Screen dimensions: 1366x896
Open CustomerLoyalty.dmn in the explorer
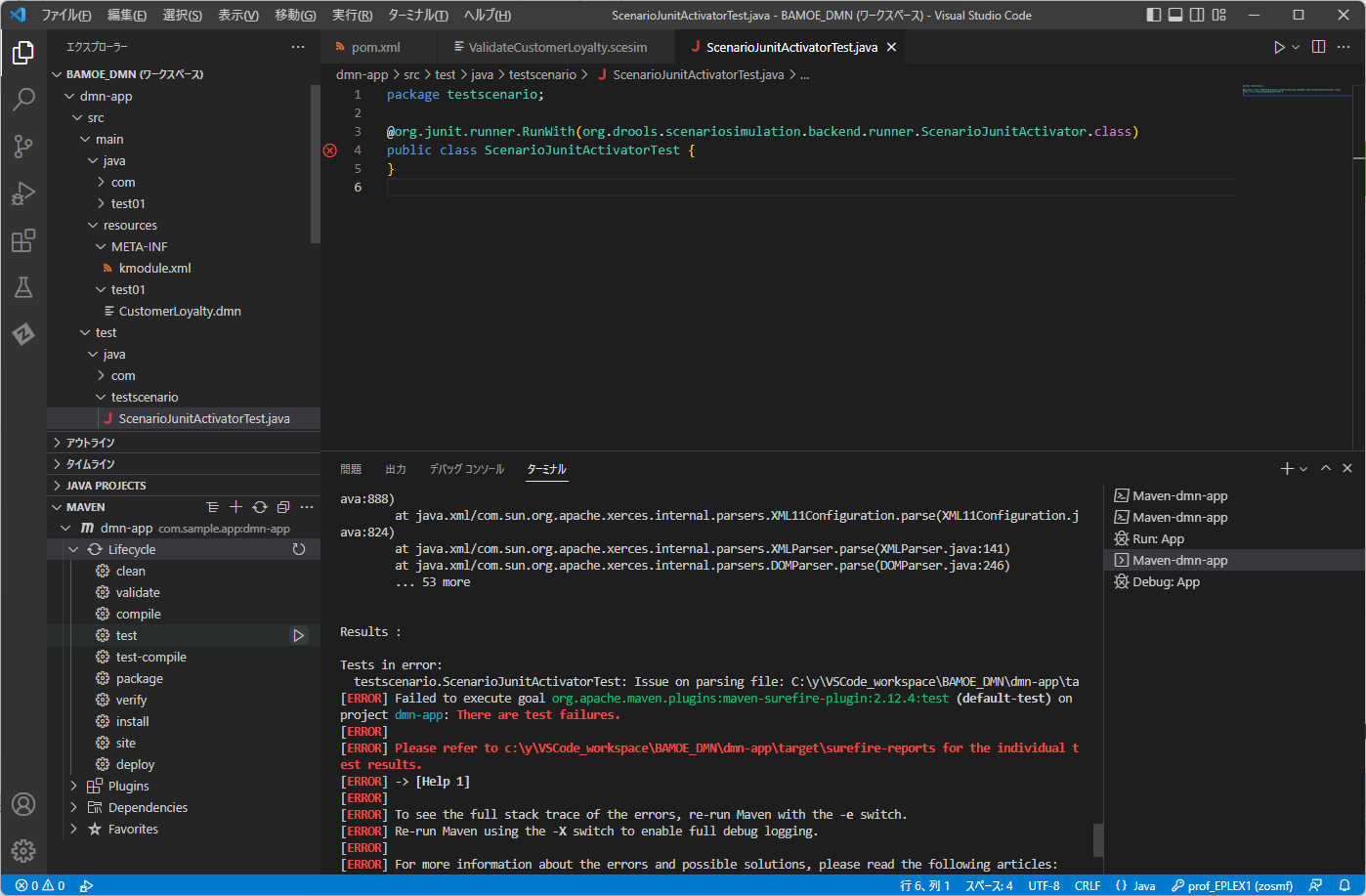[x=180, y=312]
